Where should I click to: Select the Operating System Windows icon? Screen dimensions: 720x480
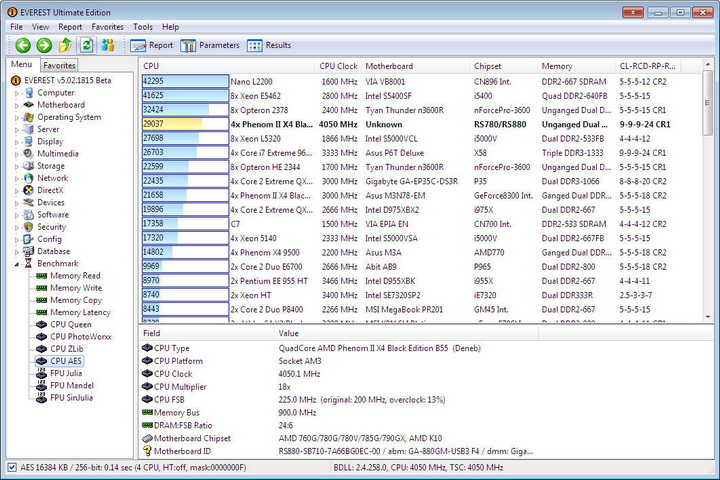[28, 117]
